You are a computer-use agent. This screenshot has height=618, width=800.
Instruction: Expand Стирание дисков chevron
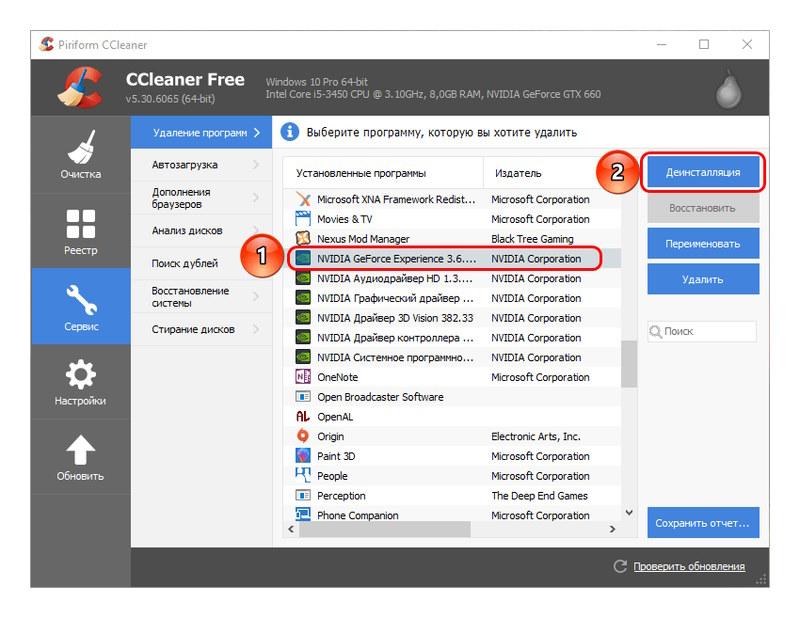256,329
